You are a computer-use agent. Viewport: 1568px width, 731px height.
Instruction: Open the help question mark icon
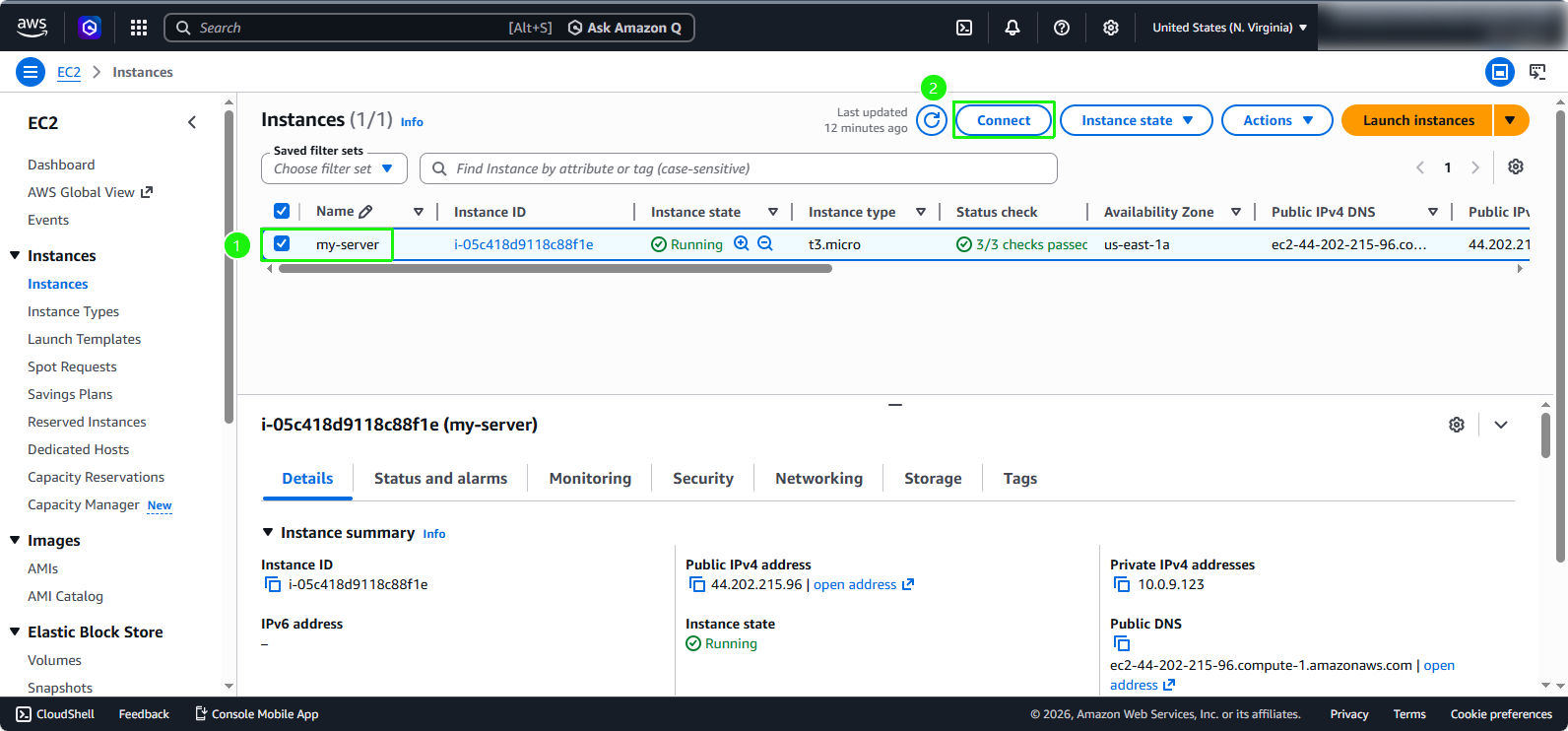1062,28
